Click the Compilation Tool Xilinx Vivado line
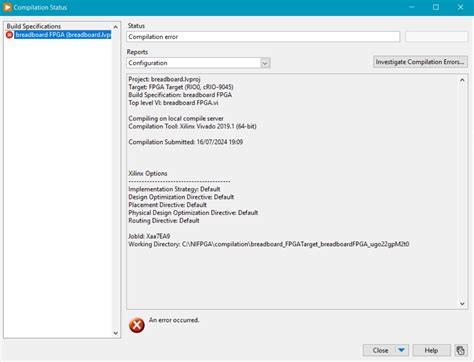The image size is (474, 362). 192,126
